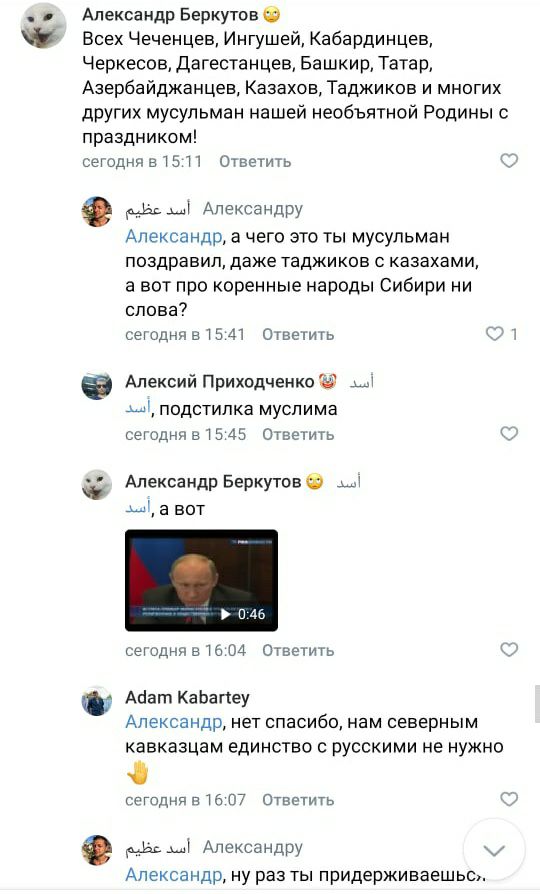The width and height of the screenshot is (540, 894).
Task: Reply to the 15:41 comment via Ответить
Action: tap(298, 334)
